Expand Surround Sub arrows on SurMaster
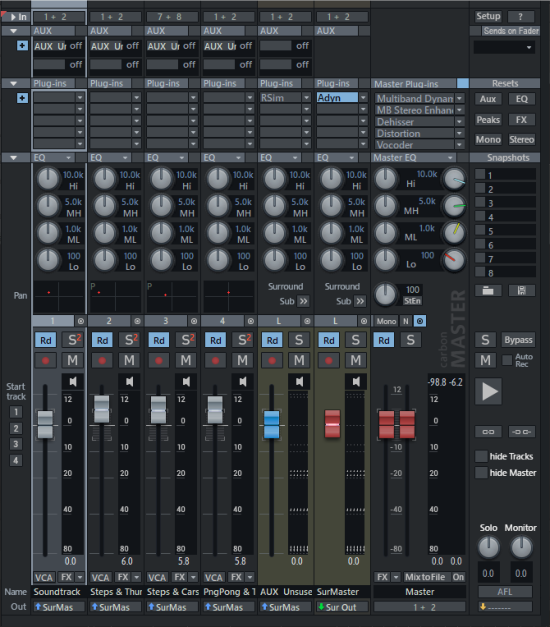Screen dimensions: 550x627 coord(360,301)
